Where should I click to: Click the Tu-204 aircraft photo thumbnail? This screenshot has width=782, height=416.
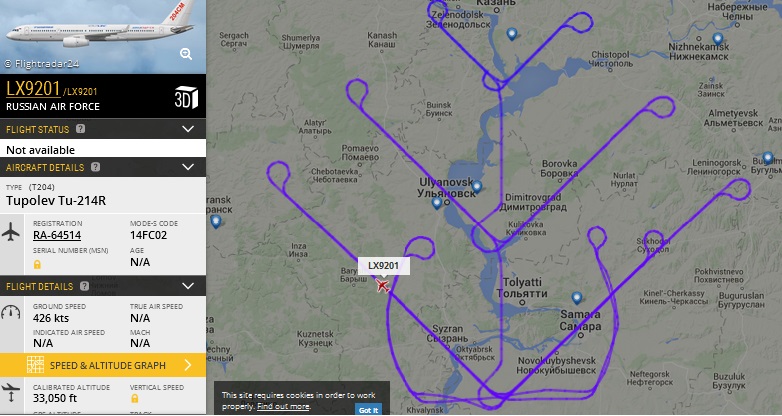[103, 37]
